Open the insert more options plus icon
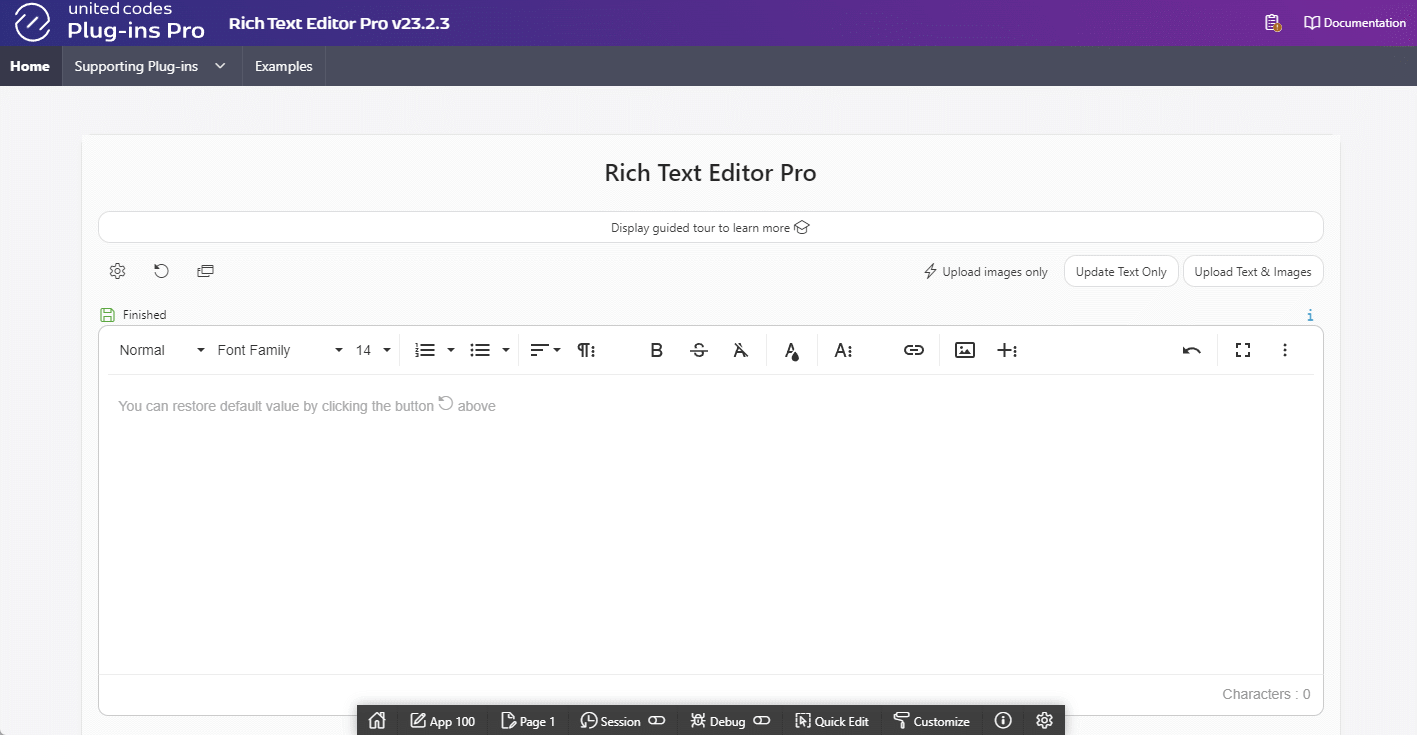 click(1007, 350)
